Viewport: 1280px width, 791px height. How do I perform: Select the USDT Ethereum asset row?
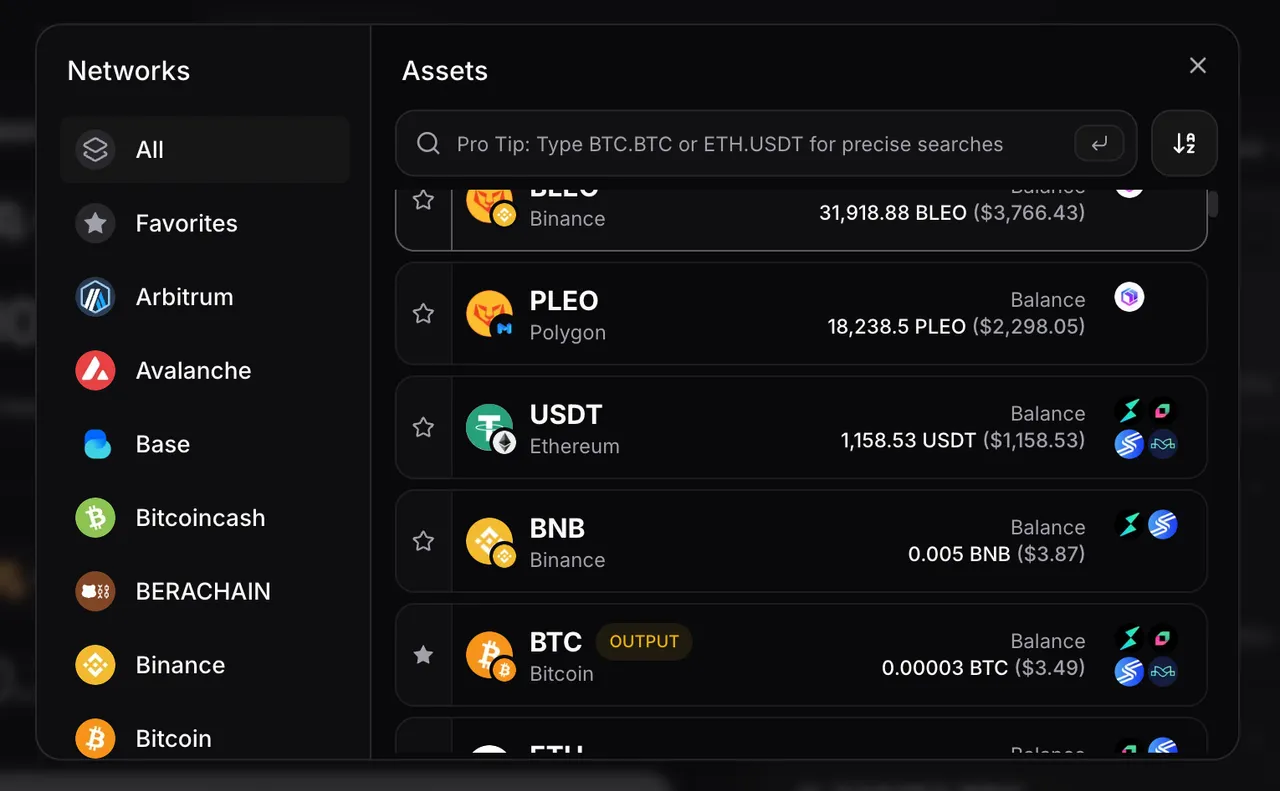[801, 428]
